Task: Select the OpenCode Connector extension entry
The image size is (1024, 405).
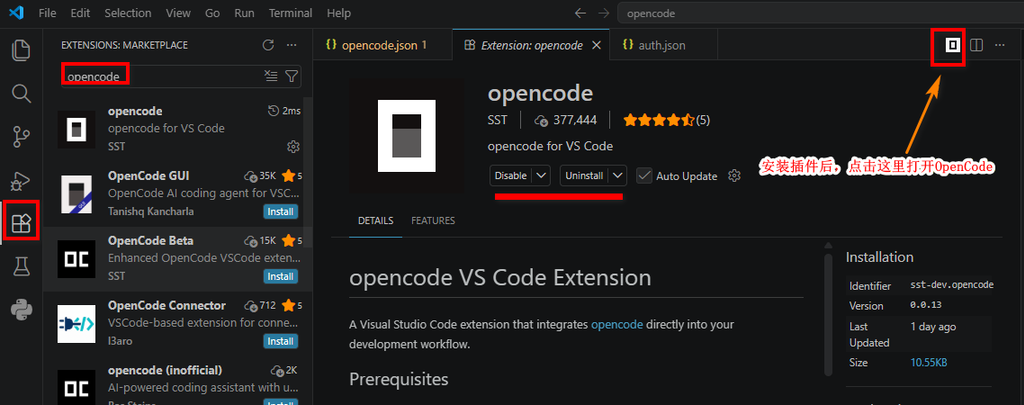Action: 178,325
